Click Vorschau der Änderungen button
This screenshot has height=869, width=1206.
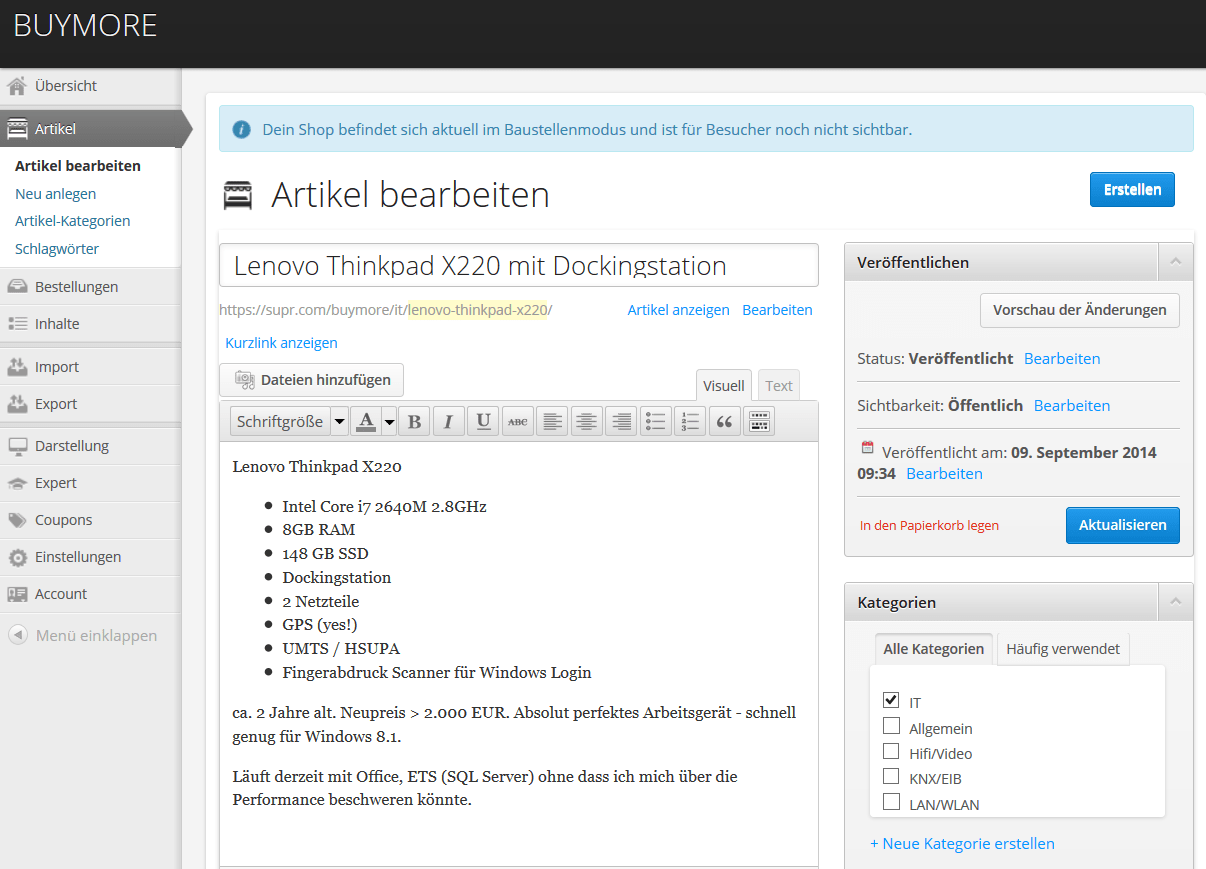click(x=1080, y=310)
